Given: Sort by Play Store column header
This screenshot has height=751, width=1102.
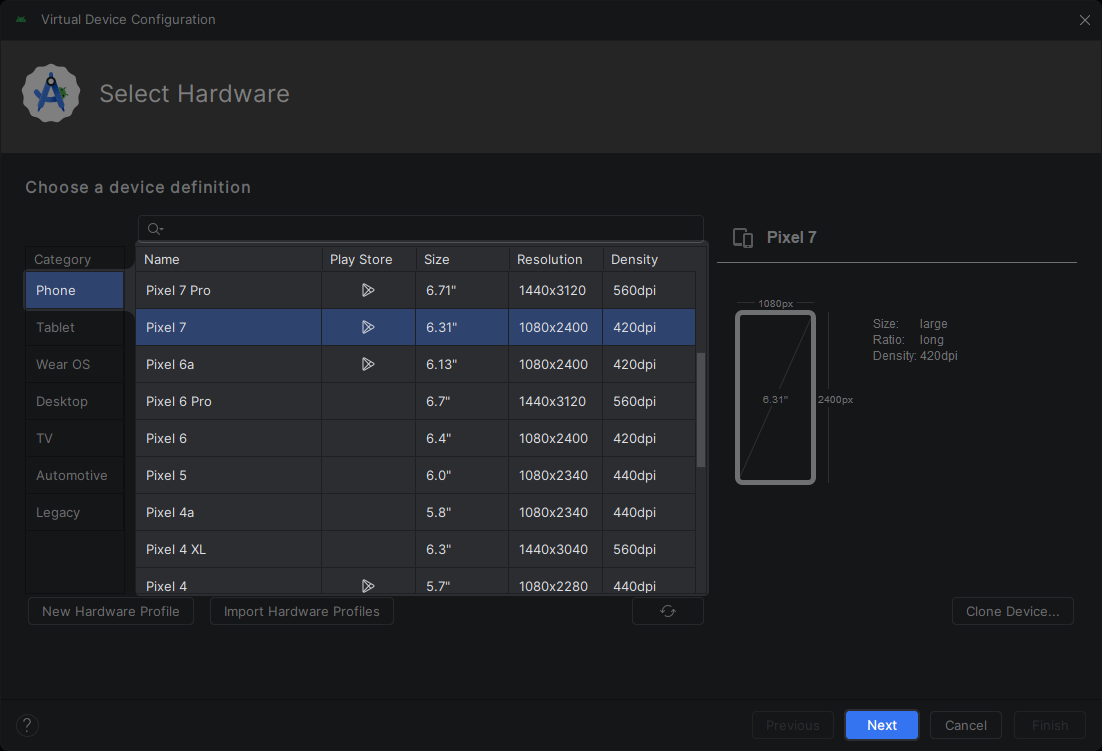Looking at the screenshot, I should pos(369,259).
